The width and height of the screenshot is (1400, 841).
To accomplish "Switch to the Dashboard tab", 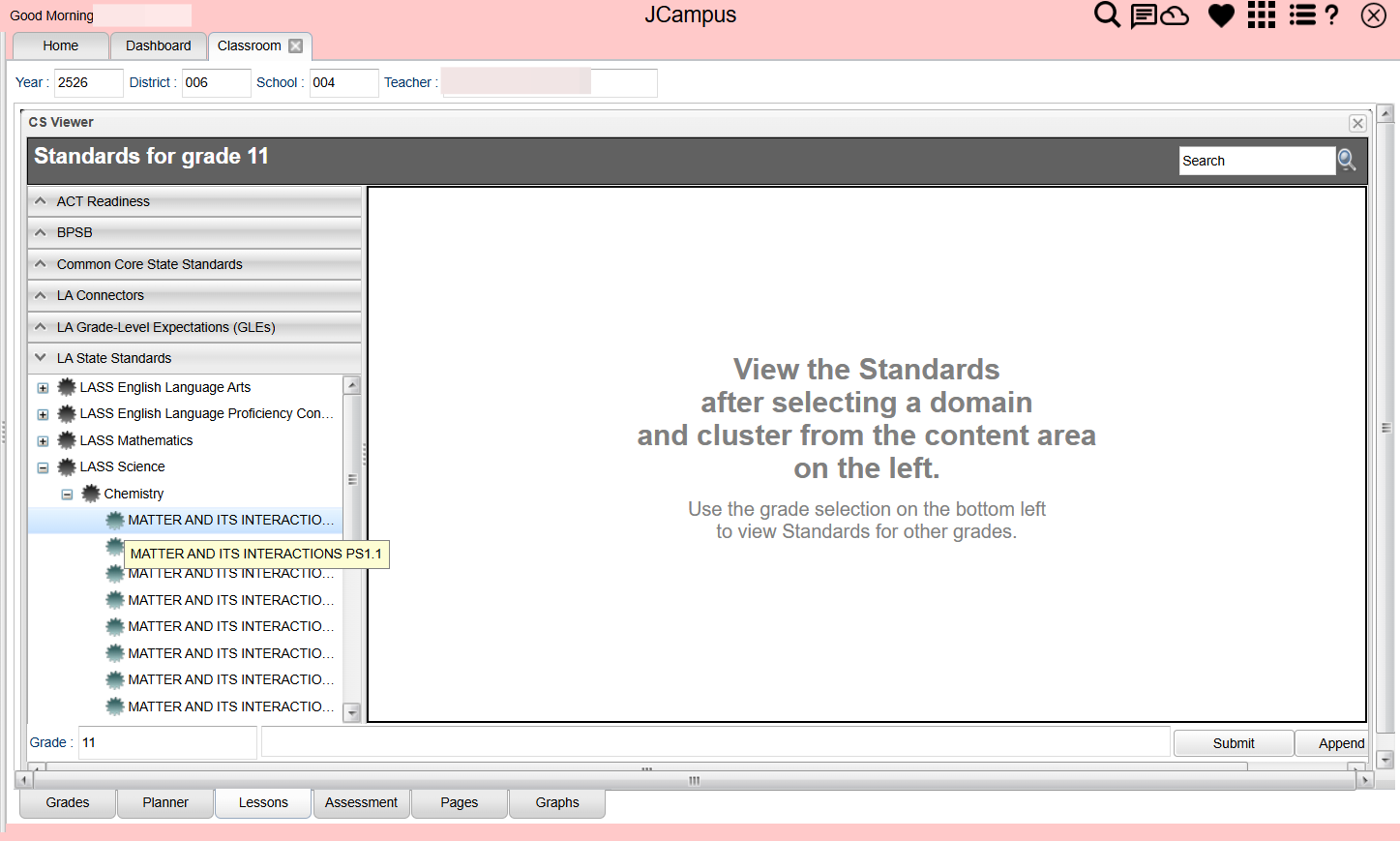I will (159, 45).
